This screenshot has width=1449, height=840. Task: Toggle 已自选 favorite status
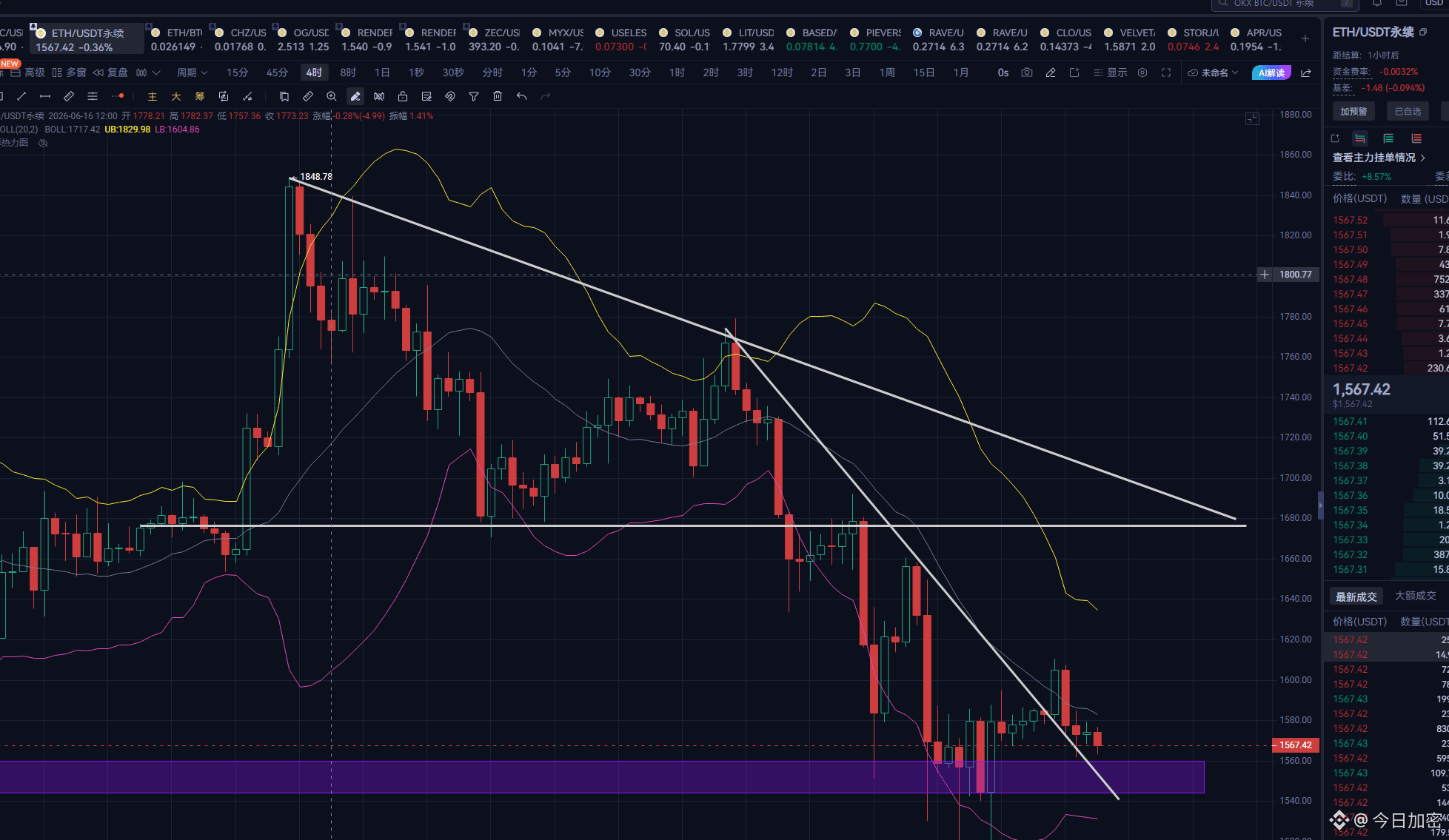click(x=1408, y=112)
